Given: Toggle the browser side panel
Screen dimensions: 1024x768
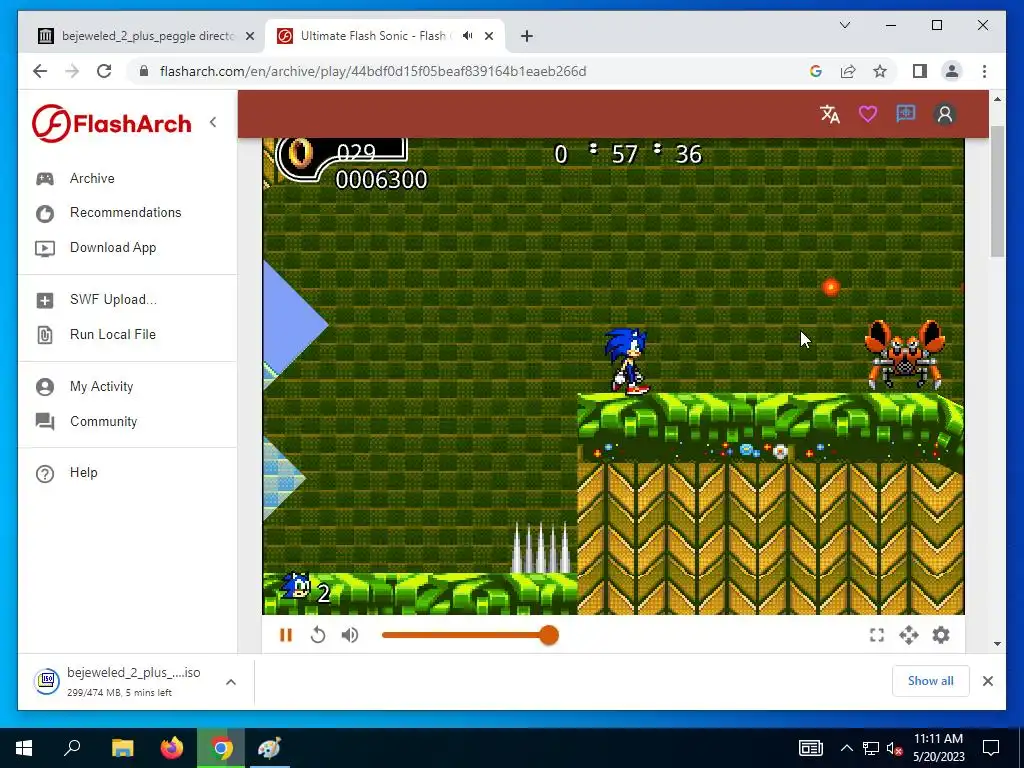Looking at the screenshot, I should click(x=920, y=71).
